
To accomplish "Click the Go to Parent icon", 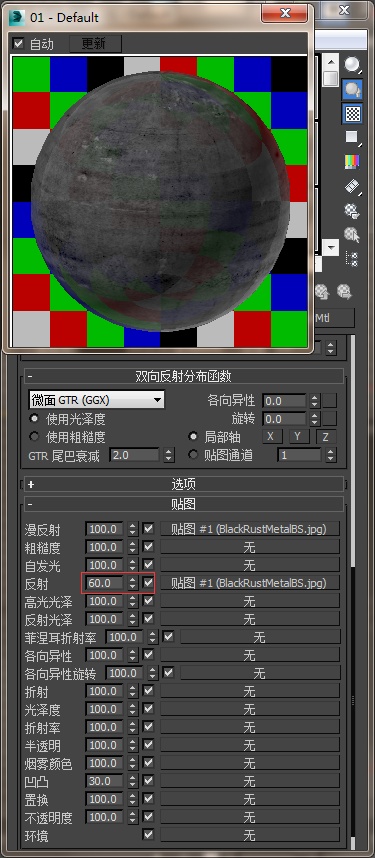I will pyautogui.click(x=322, y=291).
